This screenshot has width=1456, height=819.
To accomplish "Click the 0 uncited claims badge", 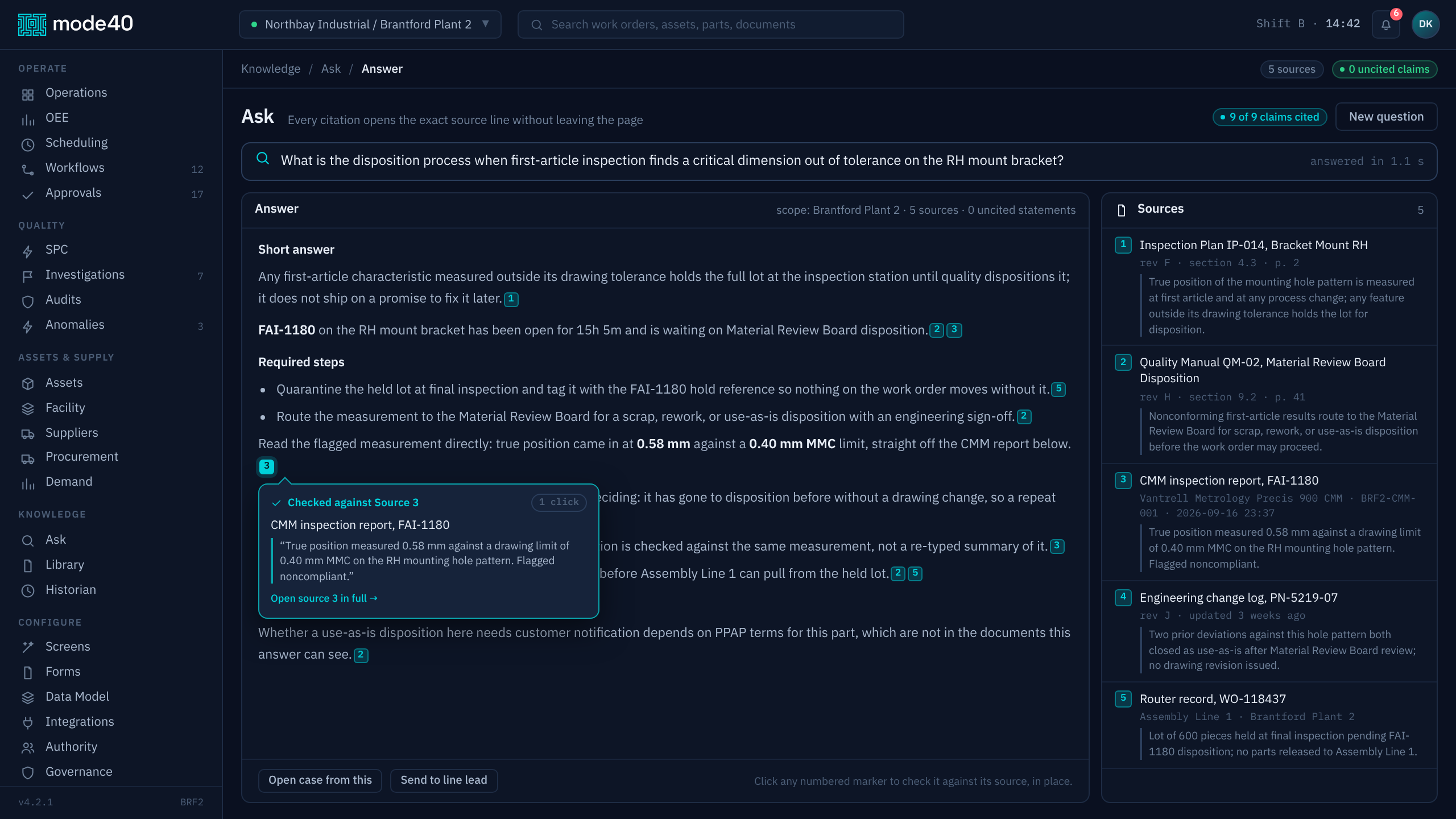I will tap(1384, 69).
